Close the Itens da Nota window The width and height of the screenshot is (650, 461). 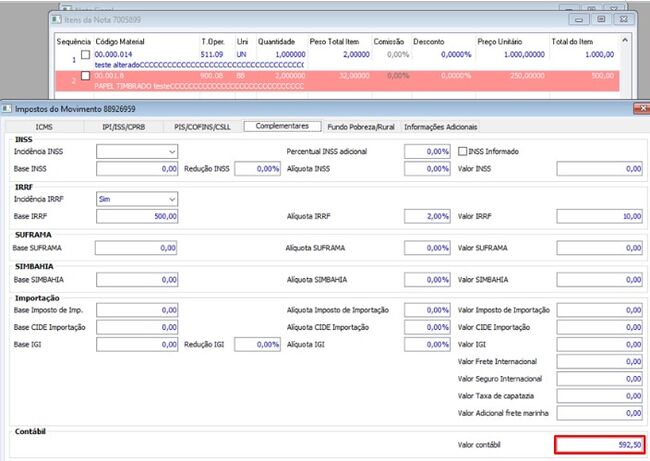[x=623, y=19]
